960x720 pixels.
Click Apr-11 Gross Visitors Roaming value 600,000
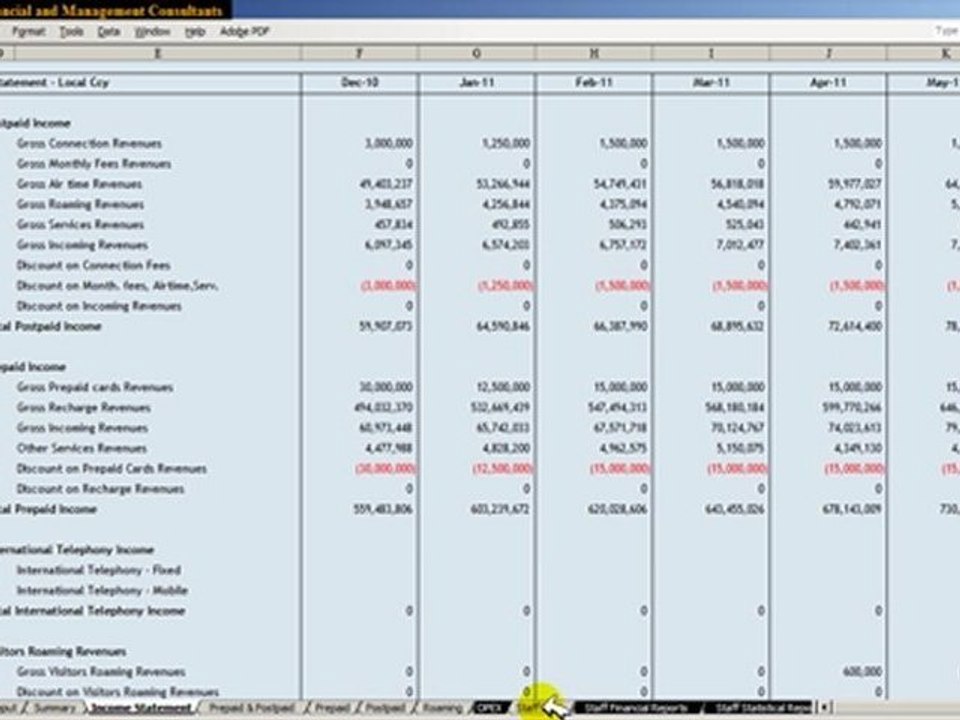point(863,672)
